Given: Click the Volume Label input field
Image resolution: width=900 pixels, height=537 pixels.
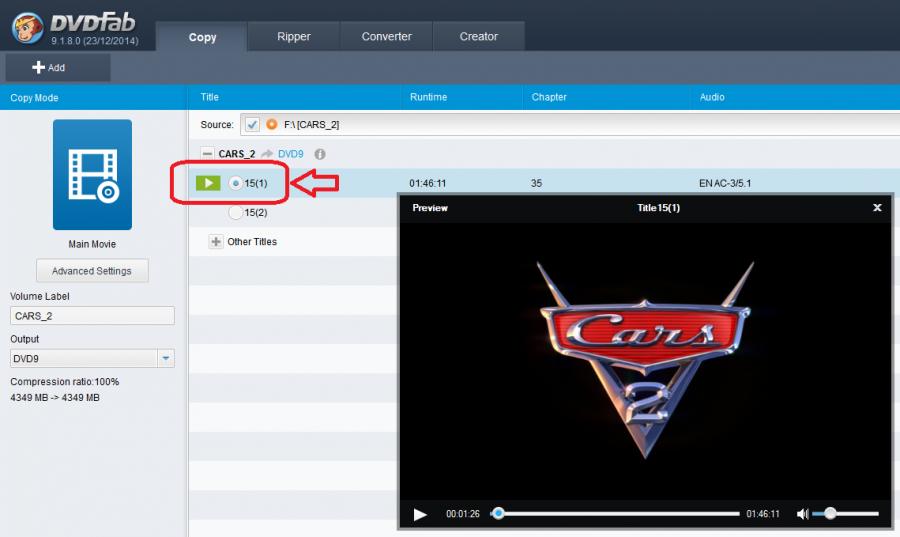Looking at the screenshot, I should point(92,316).
